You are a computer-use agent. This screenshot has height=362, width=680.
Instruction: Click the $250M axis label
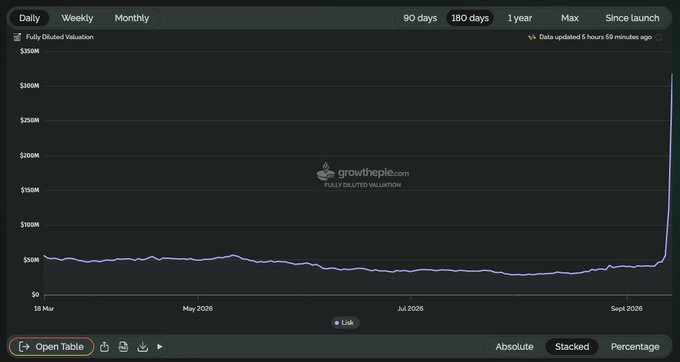click(29, 121)
